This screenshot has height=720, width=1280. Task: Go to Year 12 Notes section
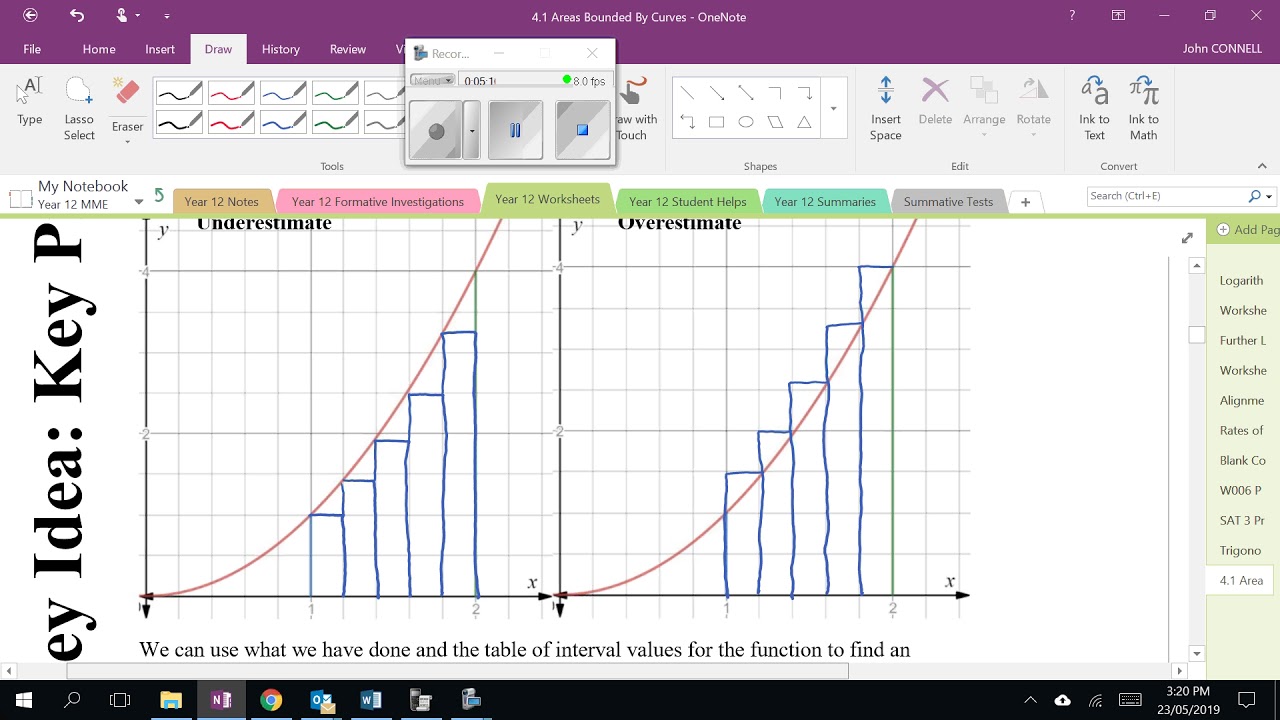pyautogui.click(x=221, y=201)
